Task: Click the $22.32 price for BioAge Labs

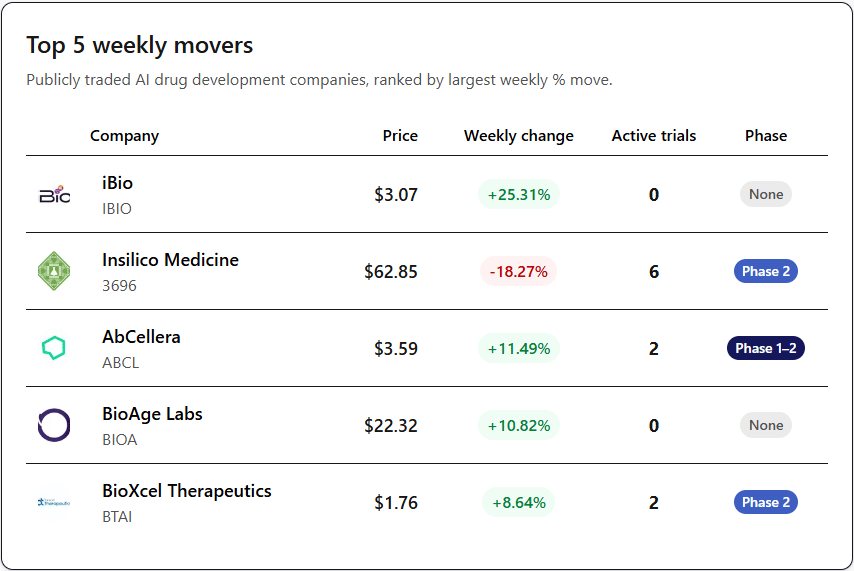Action: click(x=391, y=426)
